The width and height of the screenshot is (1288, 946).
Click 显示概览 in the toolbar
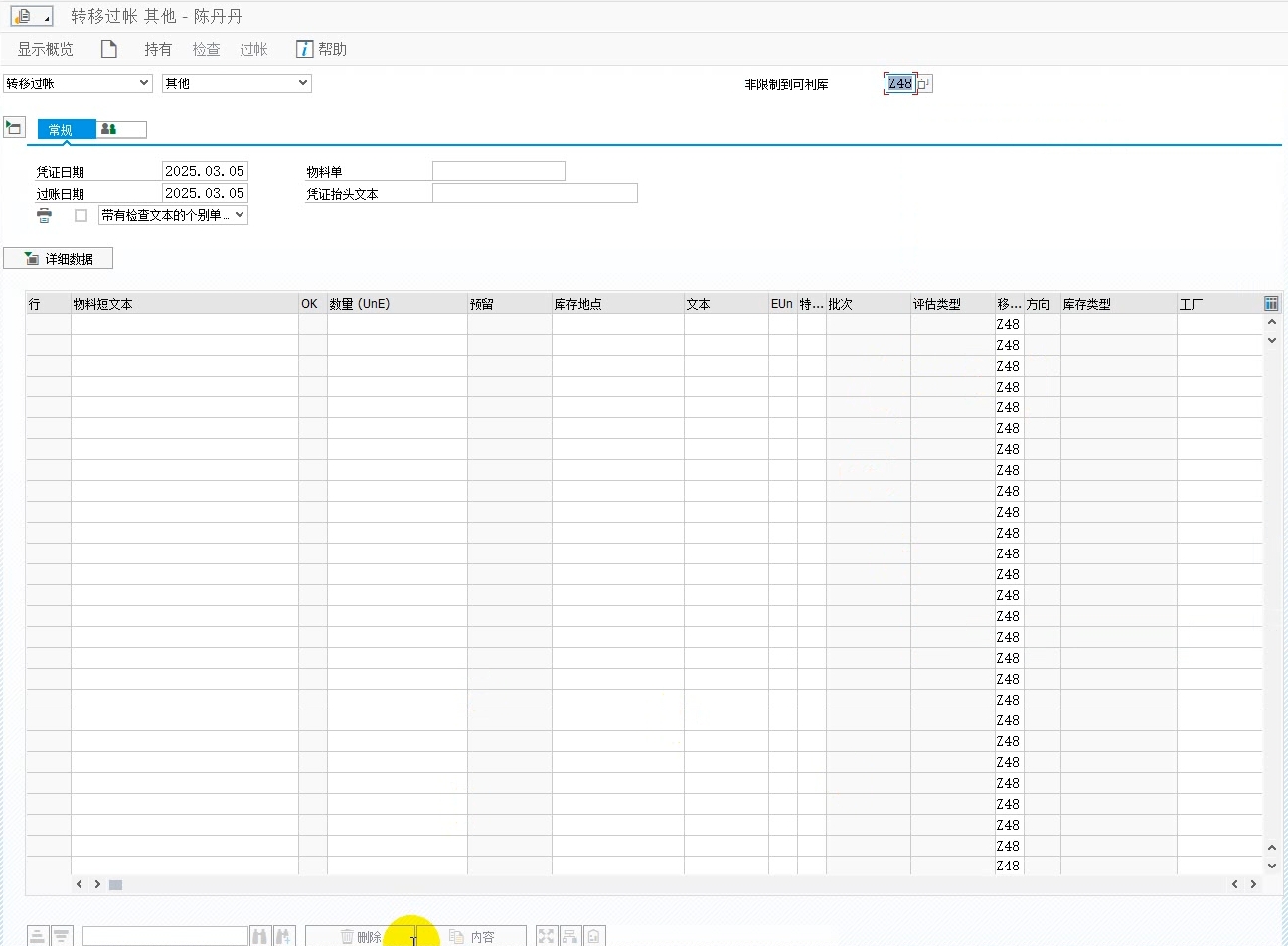point(45,49)
